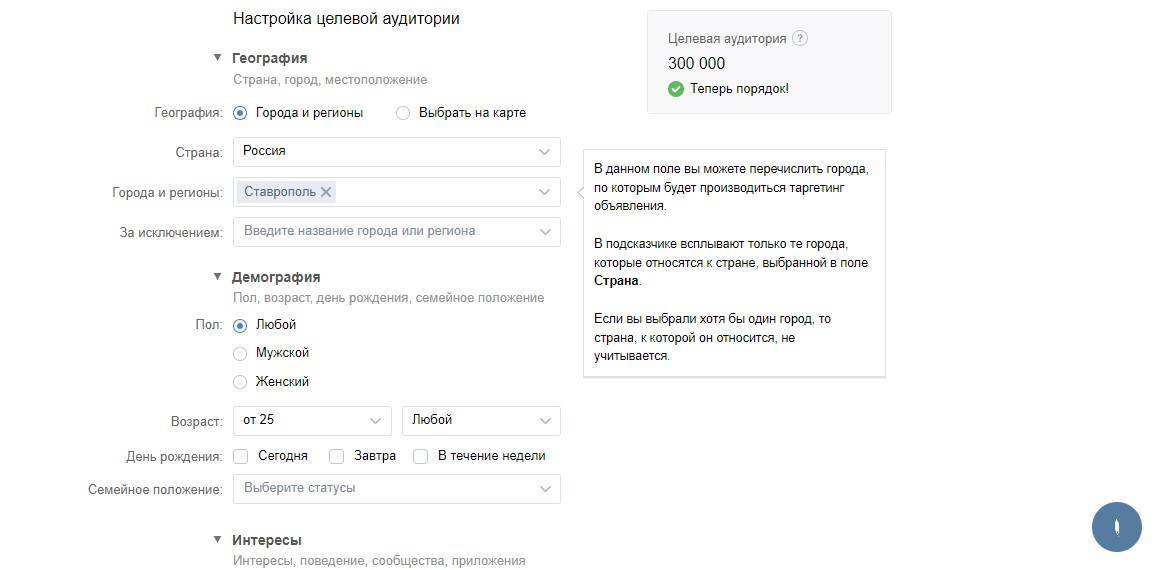Click the green checkmark status icon

[676, 89]
